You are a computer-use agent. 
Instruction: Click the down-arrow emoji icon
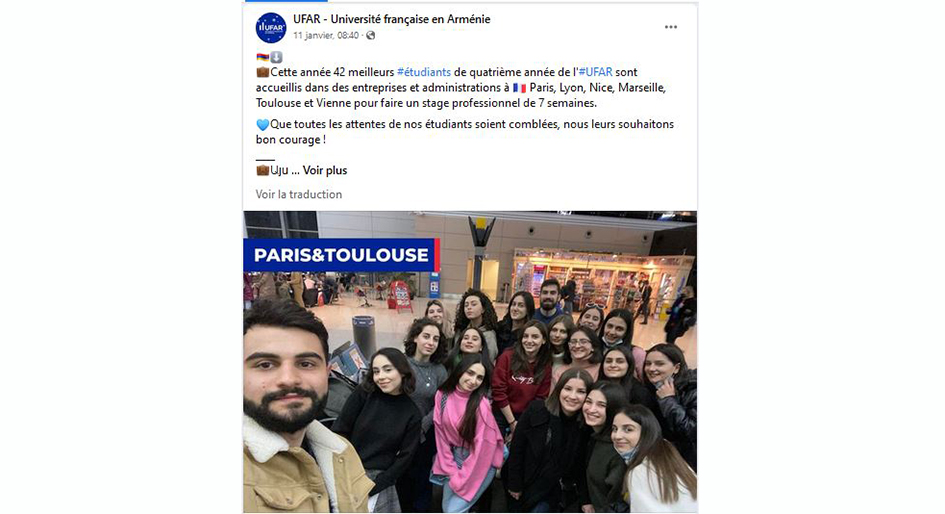276,57
